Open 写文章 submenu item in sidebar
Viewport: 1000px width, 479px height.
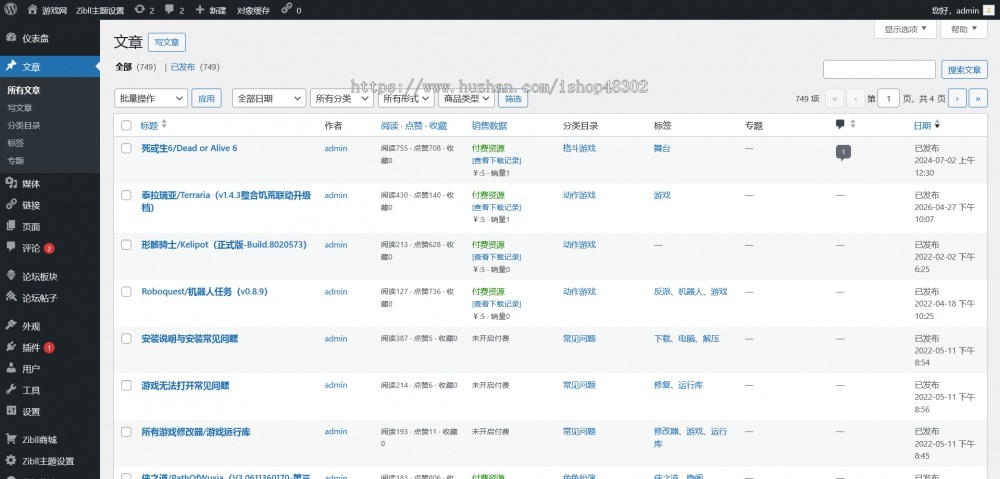[20, 108]
